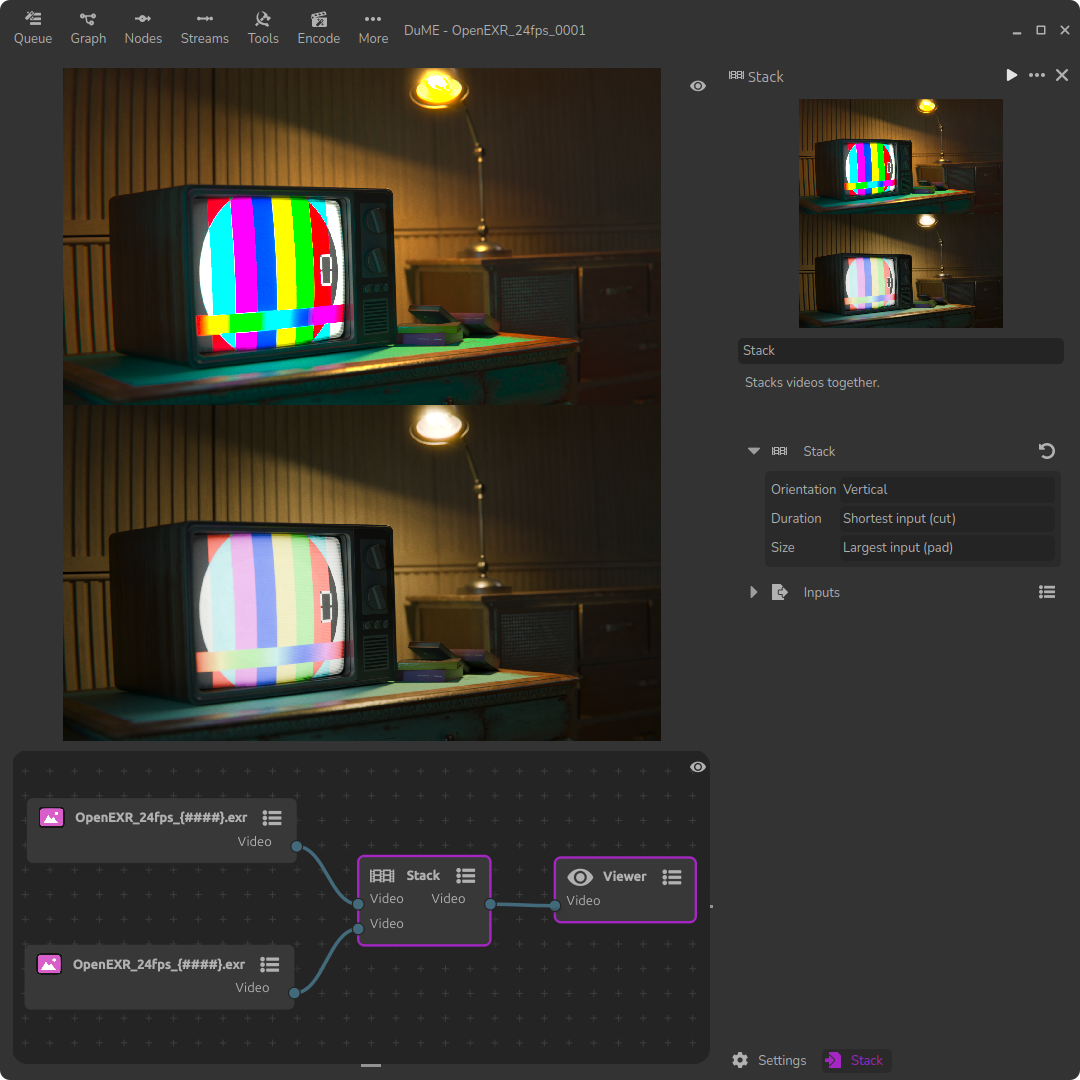Click the Stack preview thumbnail

coord(900,212)
